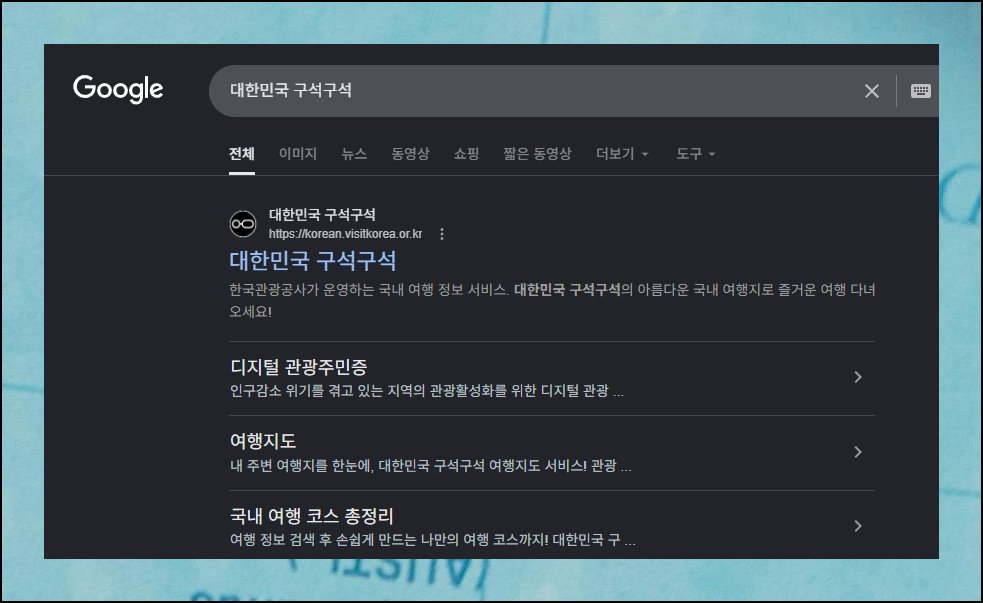The image size is (983, 603).
Task: Click the visitkorea site favicon
Action: pos(243,224)
